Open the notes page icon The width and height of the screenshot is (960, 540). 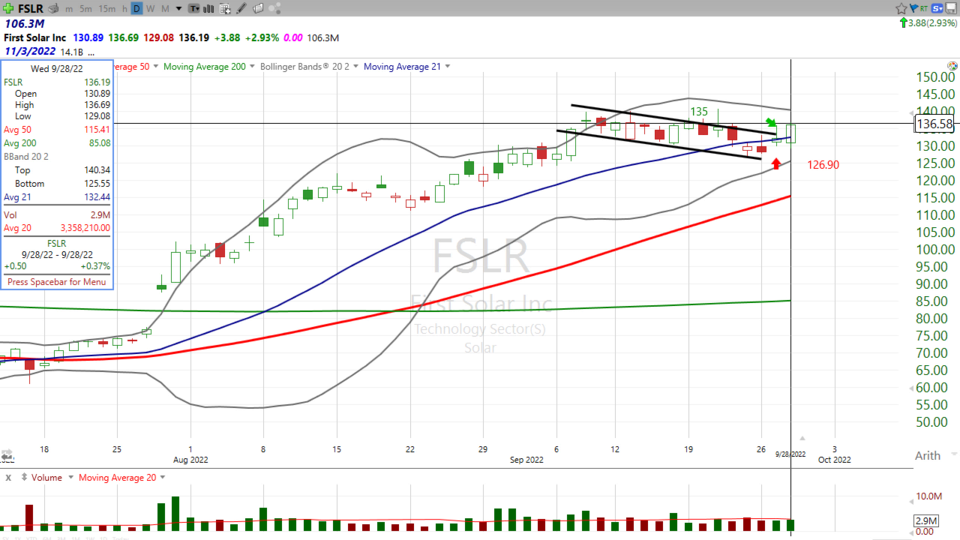(258, 9)
